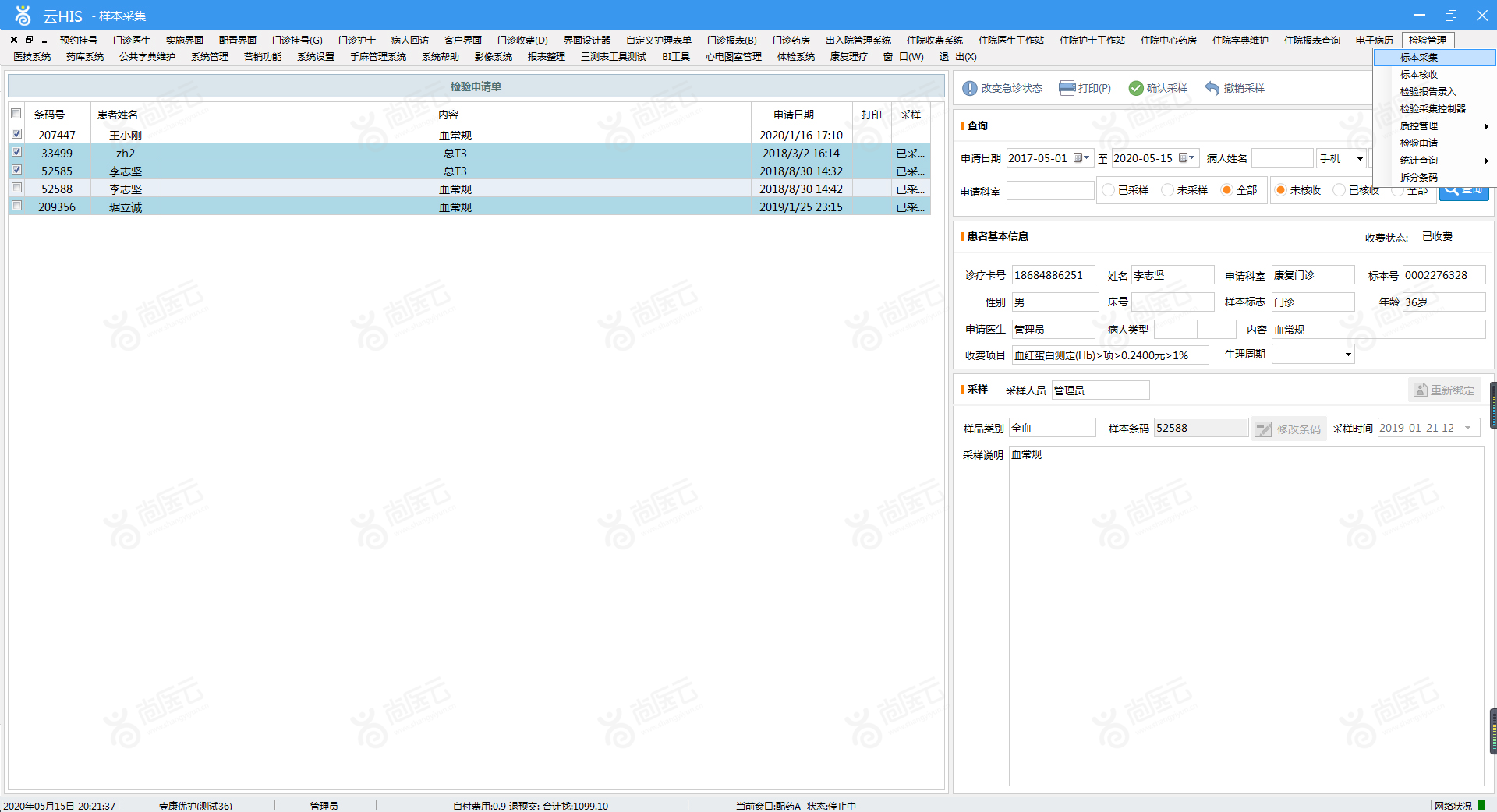The height and width of the screenshot is (812, 1497).
Task: Choose 检验采集控制器 menu entry
Action: pyautogui.click(x=1435, y=109)
